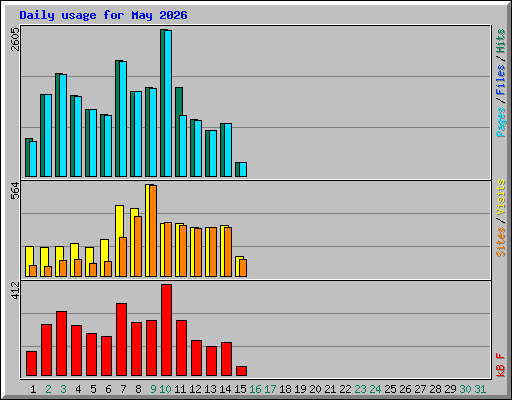
Task: Click day label 25 on the x-axis
Action: point(390,389)
